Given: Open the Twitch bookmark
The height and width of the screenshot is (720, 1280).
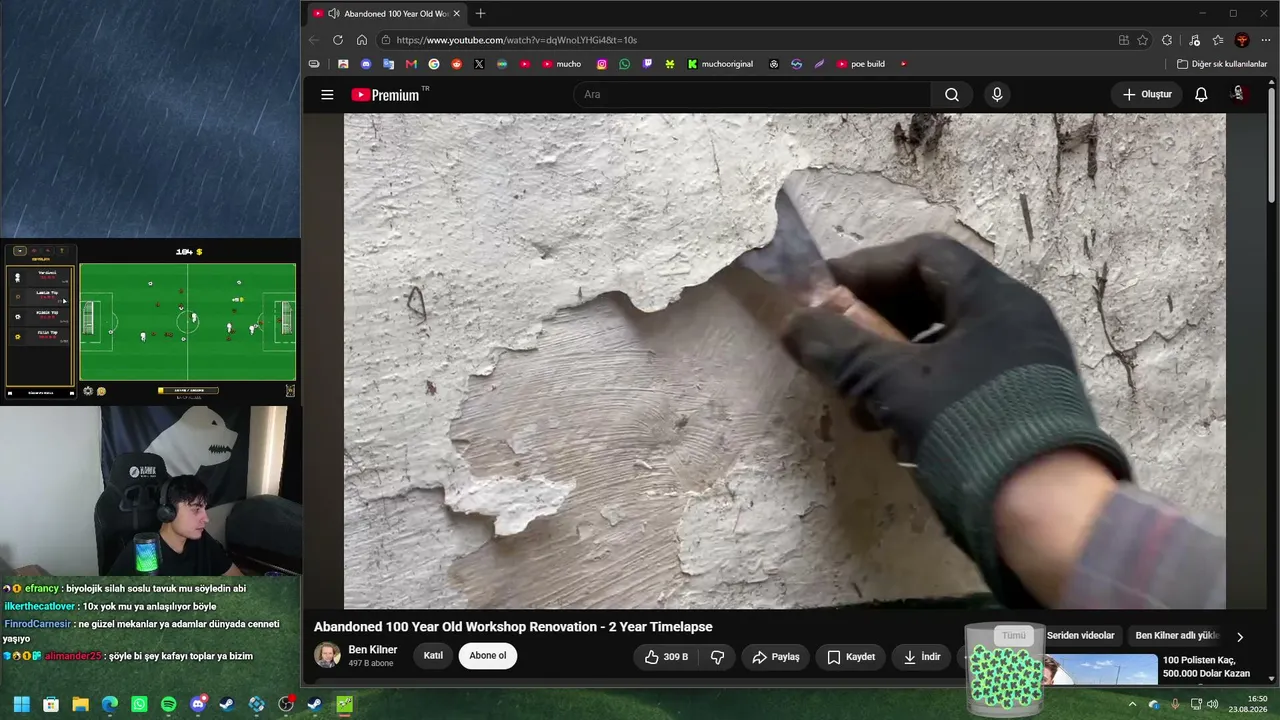Looking at the screenshot, I should (x=647, y=64).
